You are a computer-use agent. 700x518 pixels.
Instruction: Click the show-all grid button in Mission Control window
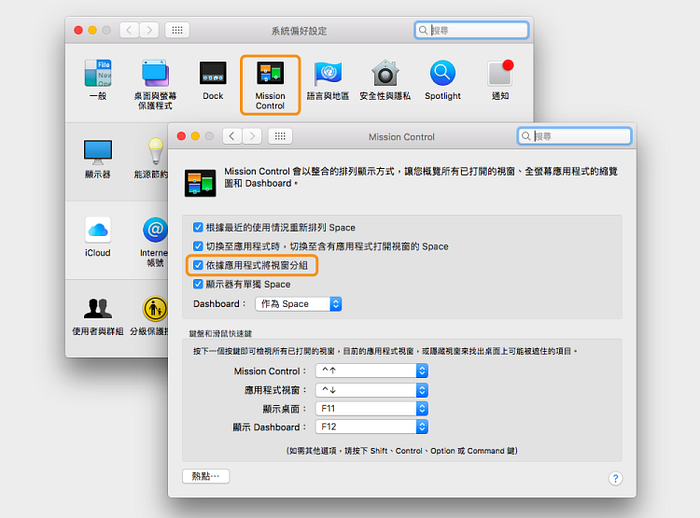point(281,136)
